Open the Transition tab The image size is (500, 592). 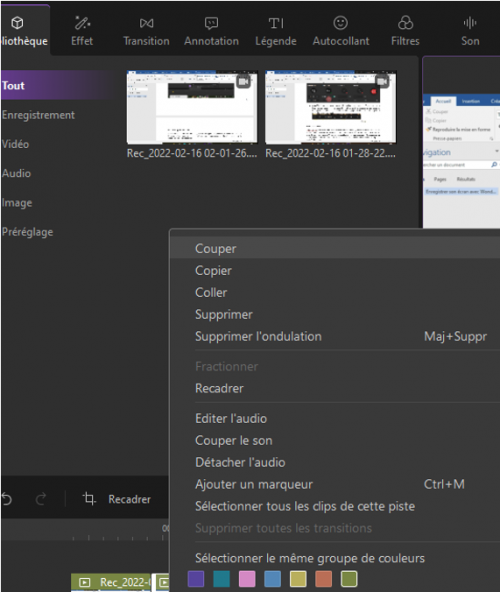[x=147, y=31]
